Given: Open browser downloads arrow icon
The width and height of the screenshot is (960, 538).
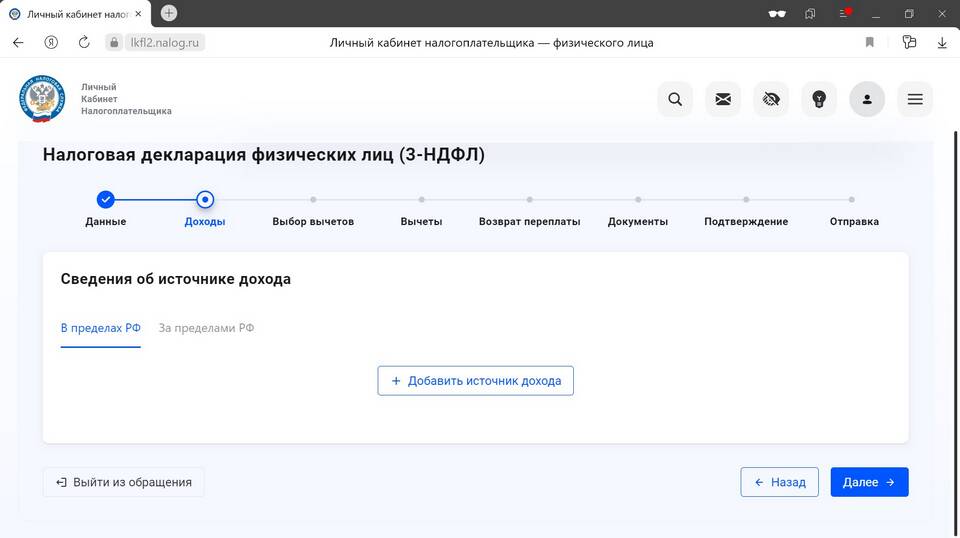Looking at the screenshot, I should click(942, 43).
